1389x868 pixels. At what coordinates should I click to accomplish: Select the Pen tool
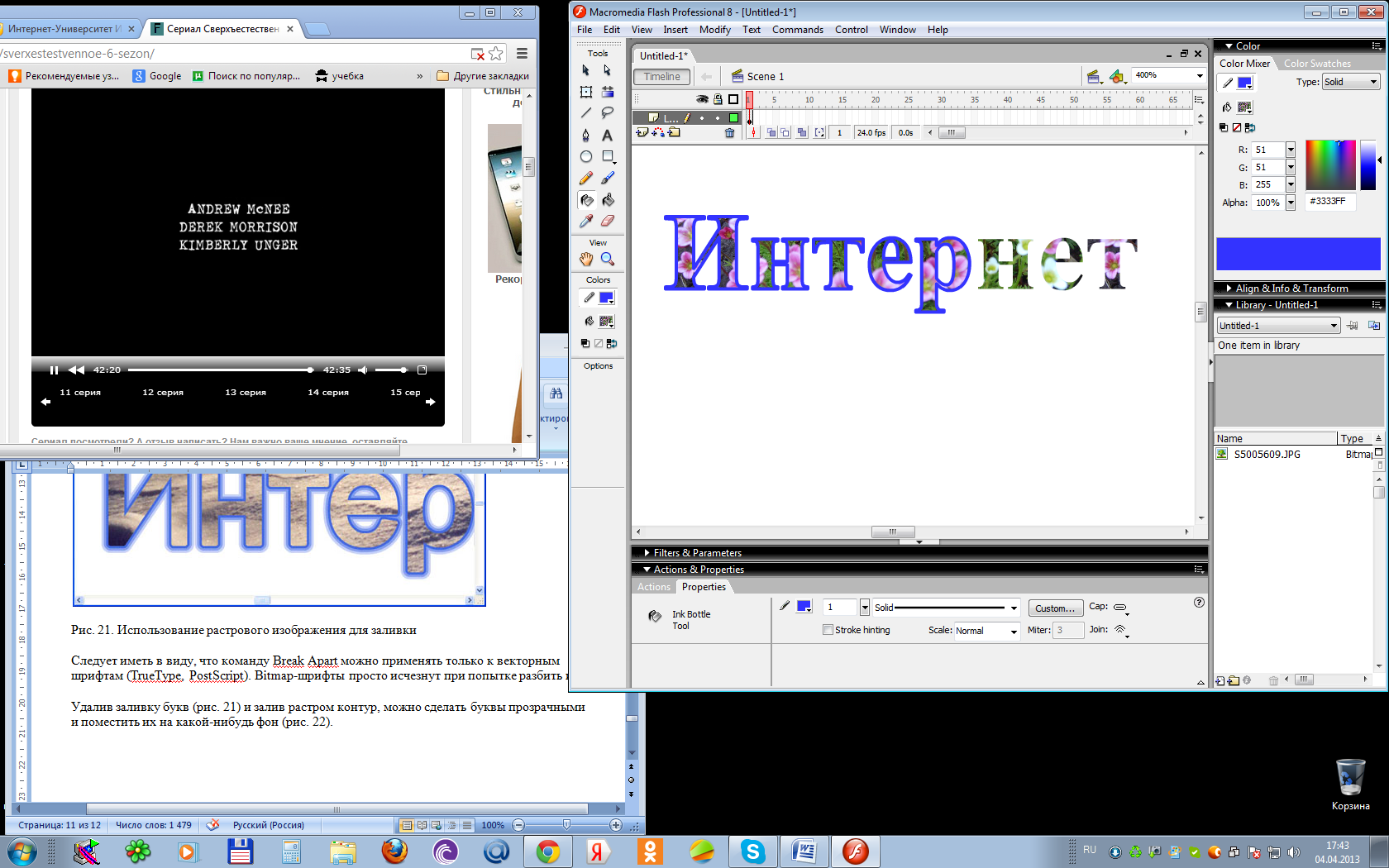coord(586,135)
